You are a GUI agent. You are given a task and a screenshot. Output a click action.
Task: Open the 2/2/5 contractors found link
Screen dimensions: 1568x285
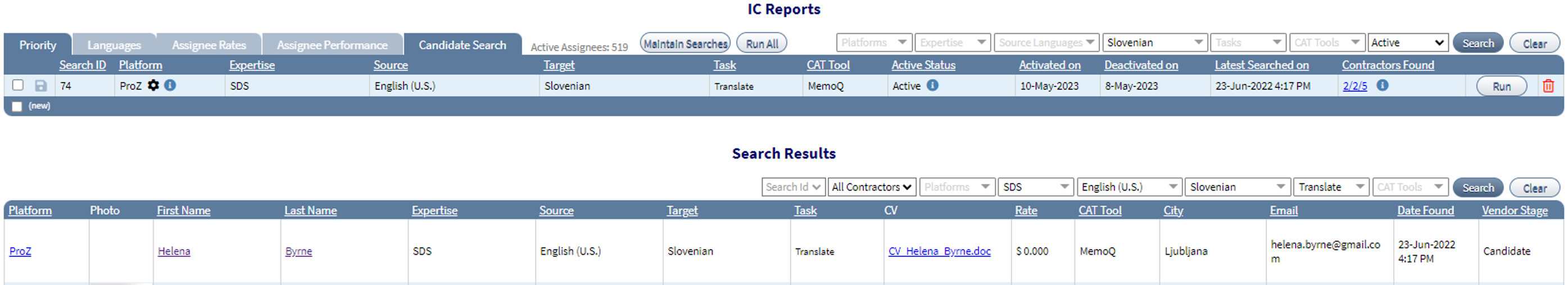1355,86
